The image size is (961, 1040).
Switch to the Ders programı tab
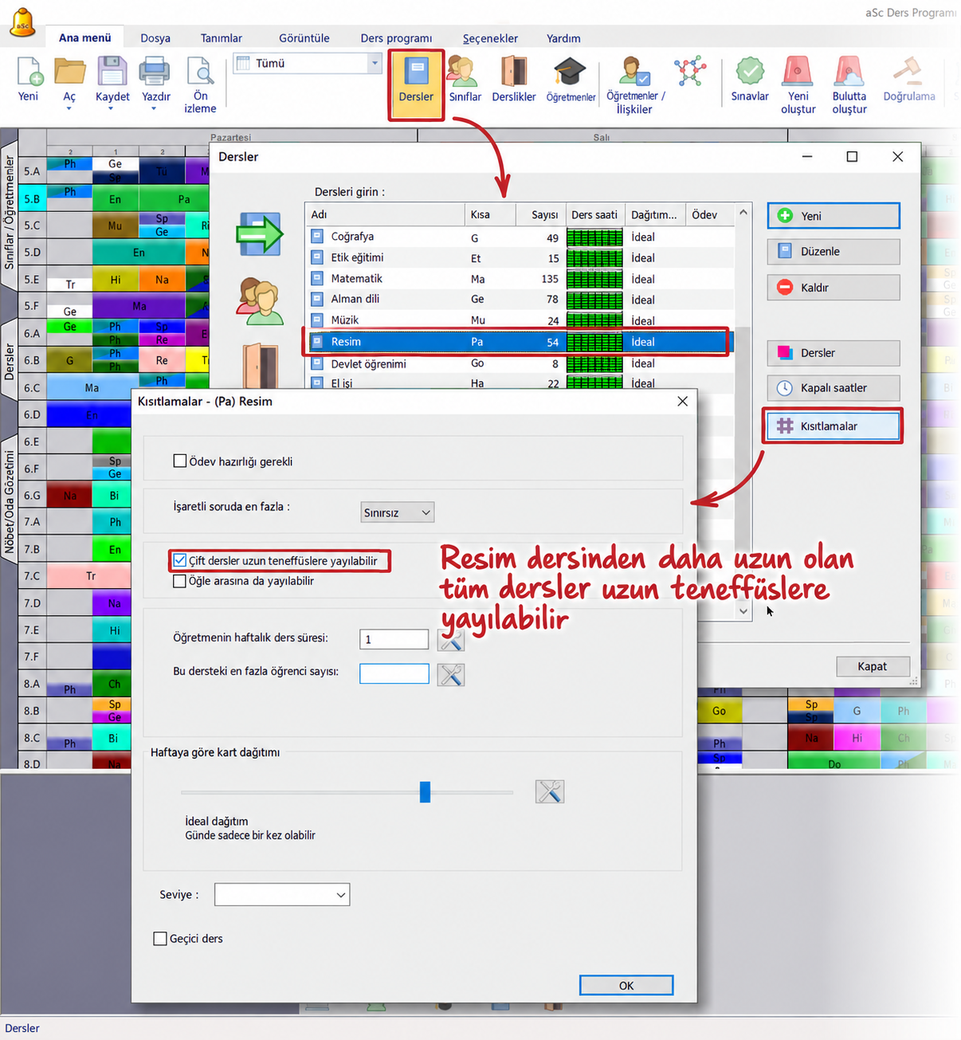396,38
